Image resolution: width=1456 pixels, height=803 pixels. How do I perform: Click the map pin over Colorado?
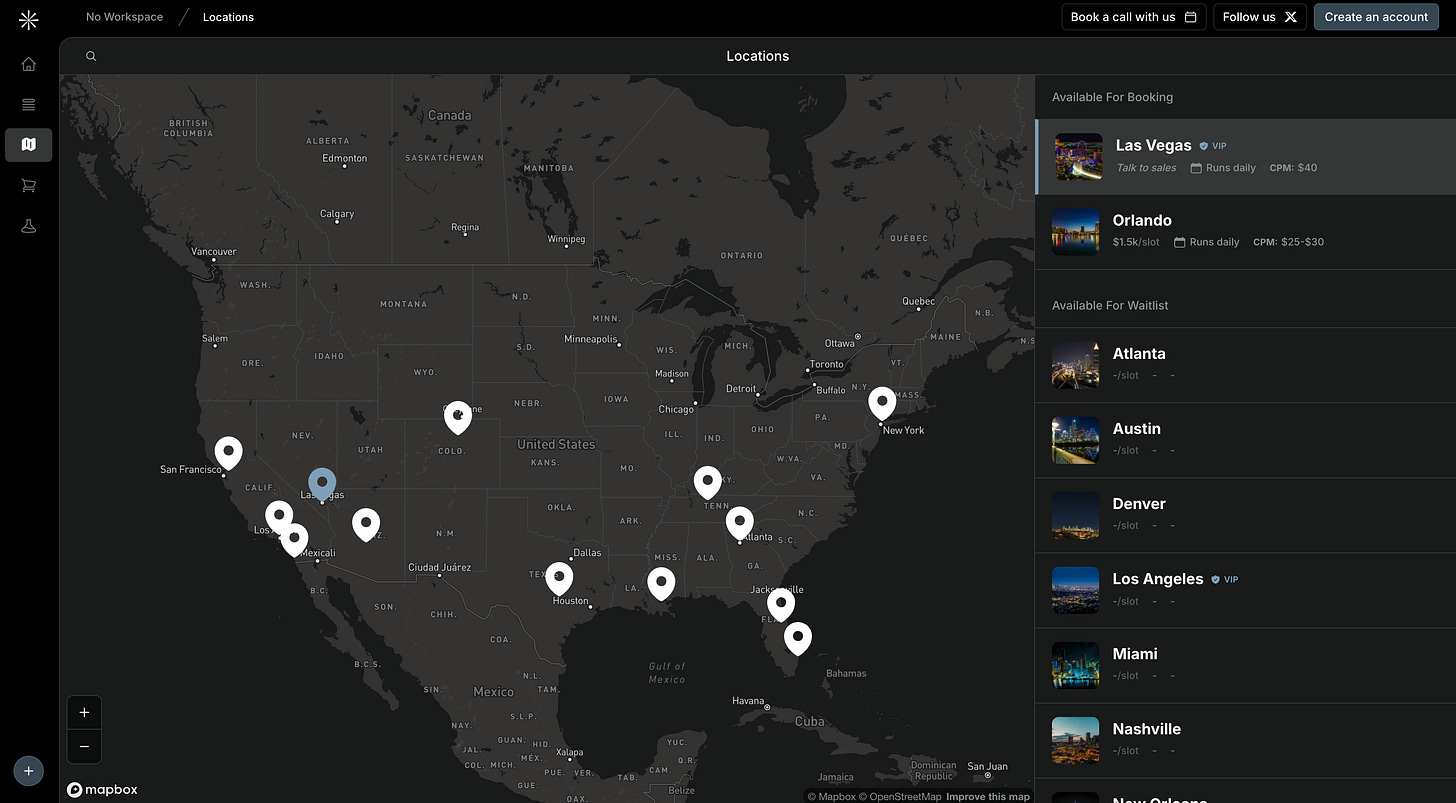tap(458, 417)
